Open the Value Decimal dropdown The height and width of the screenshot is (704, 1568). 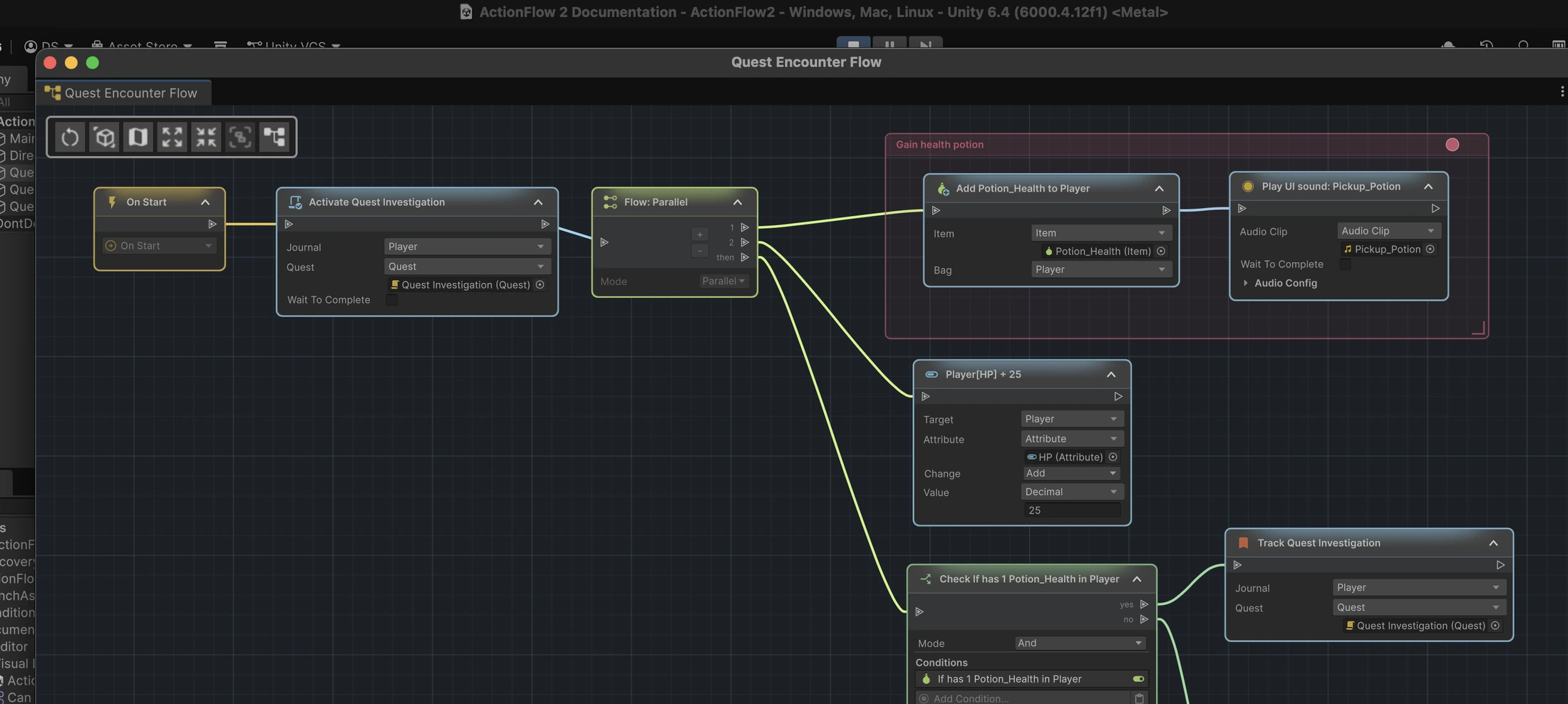[1072, 492]
